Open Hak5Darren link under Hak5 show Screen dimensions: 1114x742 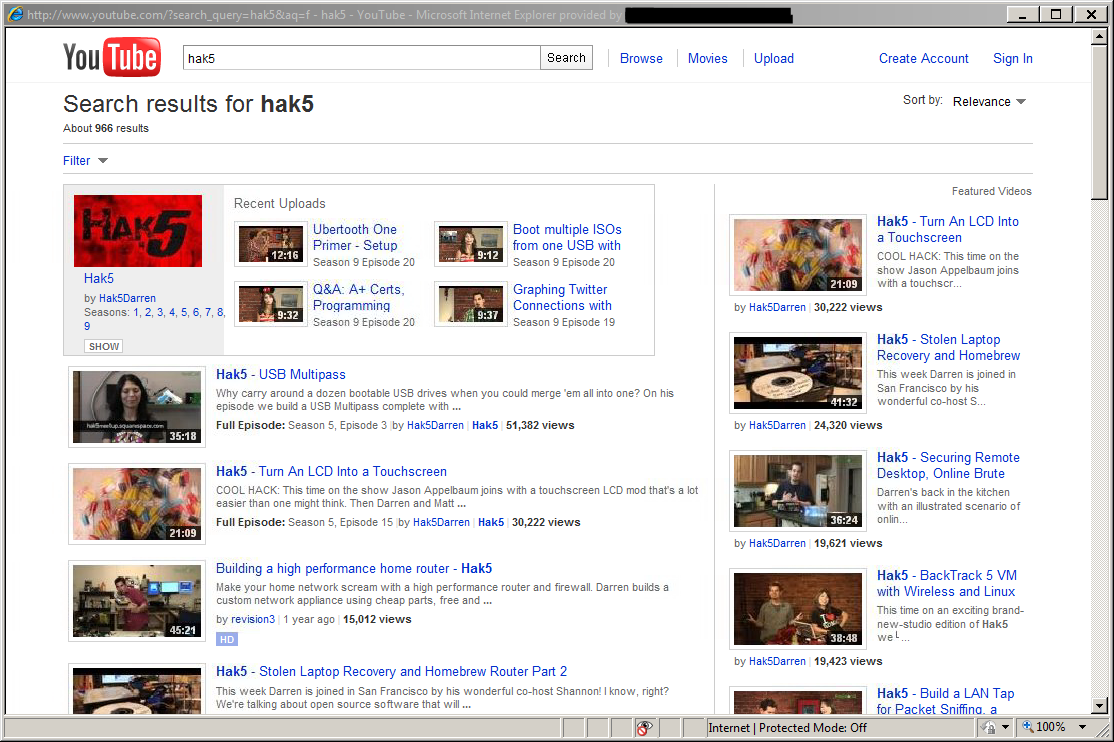(127, 299)
